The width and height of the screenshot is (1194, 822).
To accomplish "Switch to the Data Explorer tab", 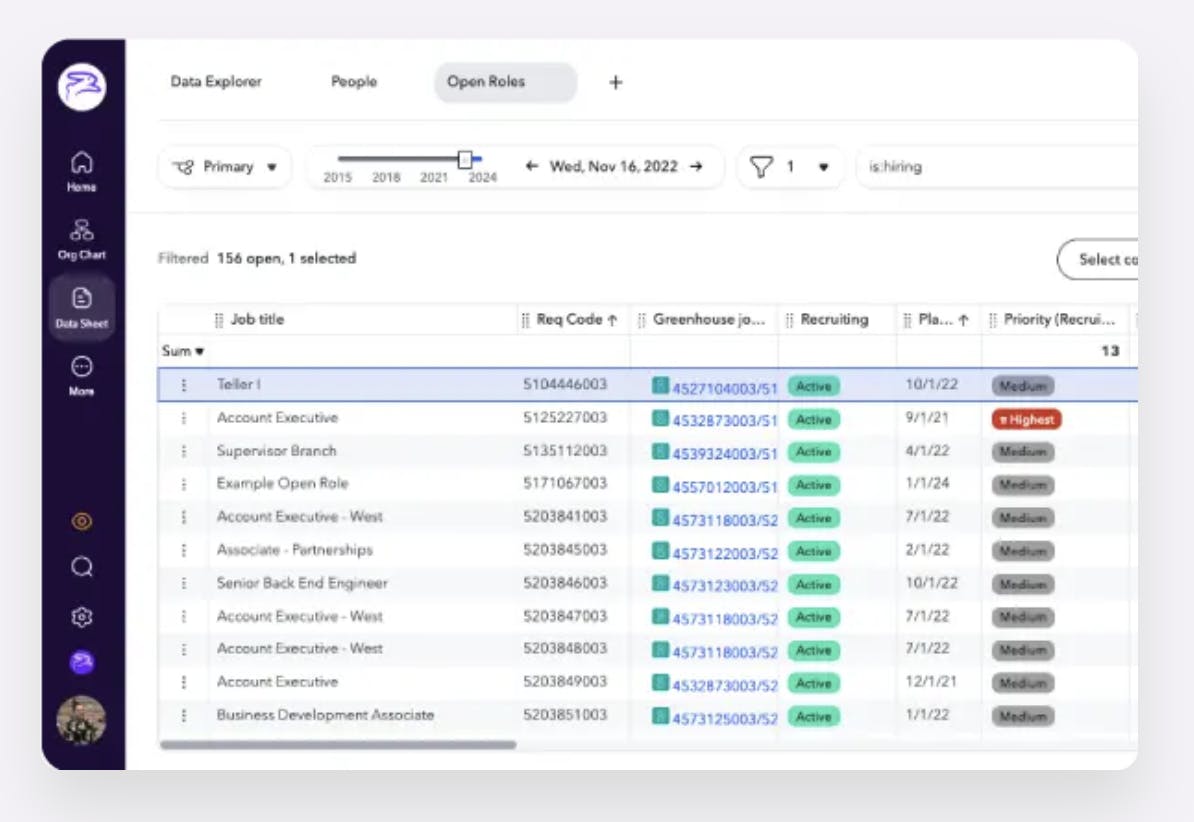I will click(216, 82).
